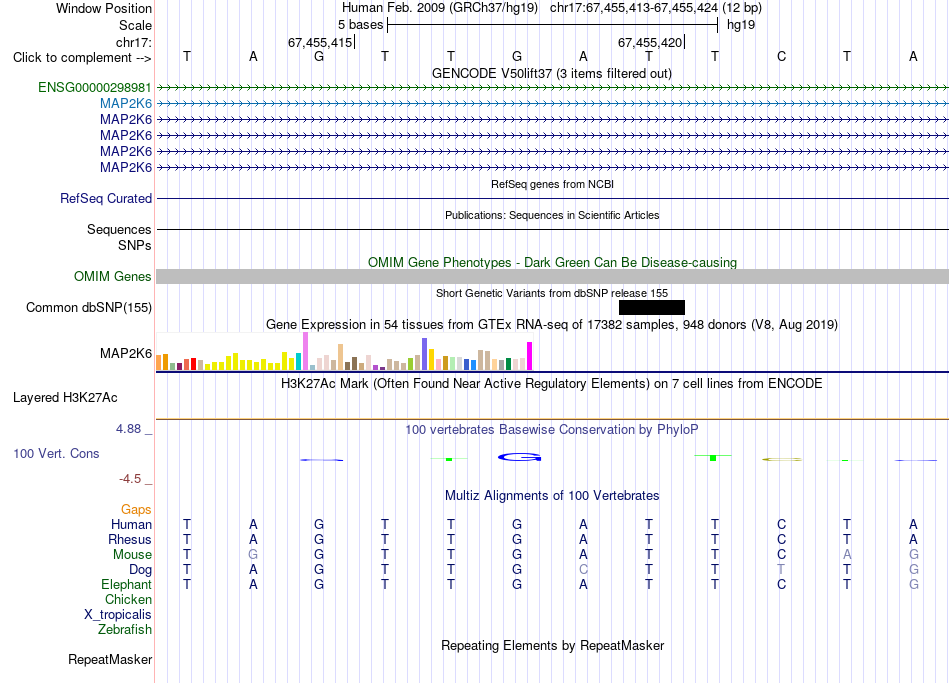
Task: Click the tall violet GTEx expression bar
Action: tap(306, 351)
